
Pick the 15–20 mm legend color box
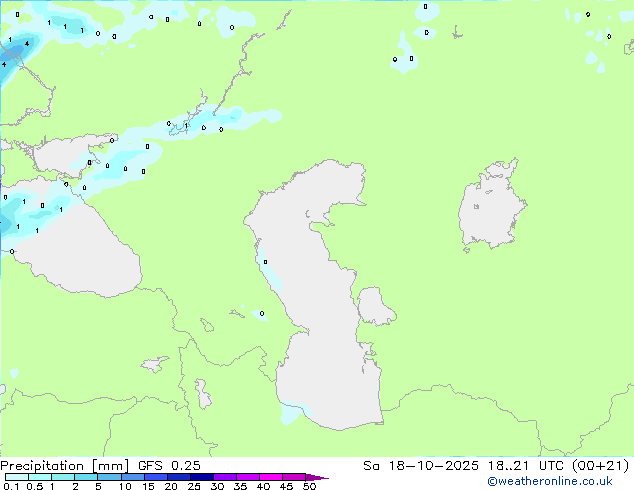coord(155,477)
